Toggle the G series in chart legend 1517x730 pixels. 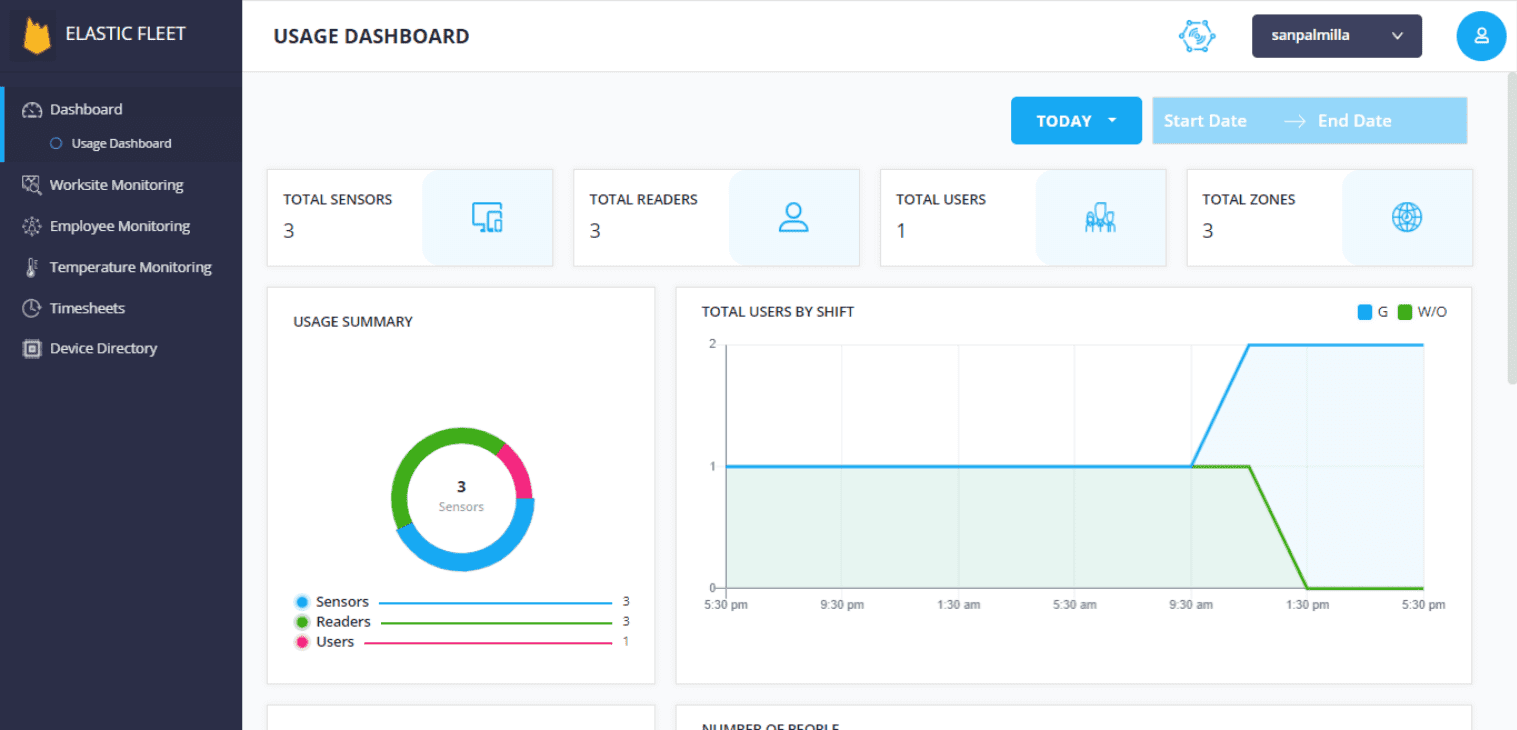(1372, 312)
